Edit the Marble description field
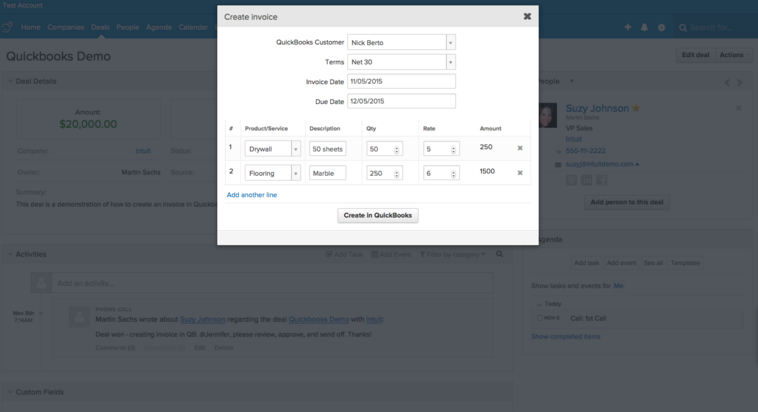The width and height of the screenshot is (758, 412). point(328,173)
